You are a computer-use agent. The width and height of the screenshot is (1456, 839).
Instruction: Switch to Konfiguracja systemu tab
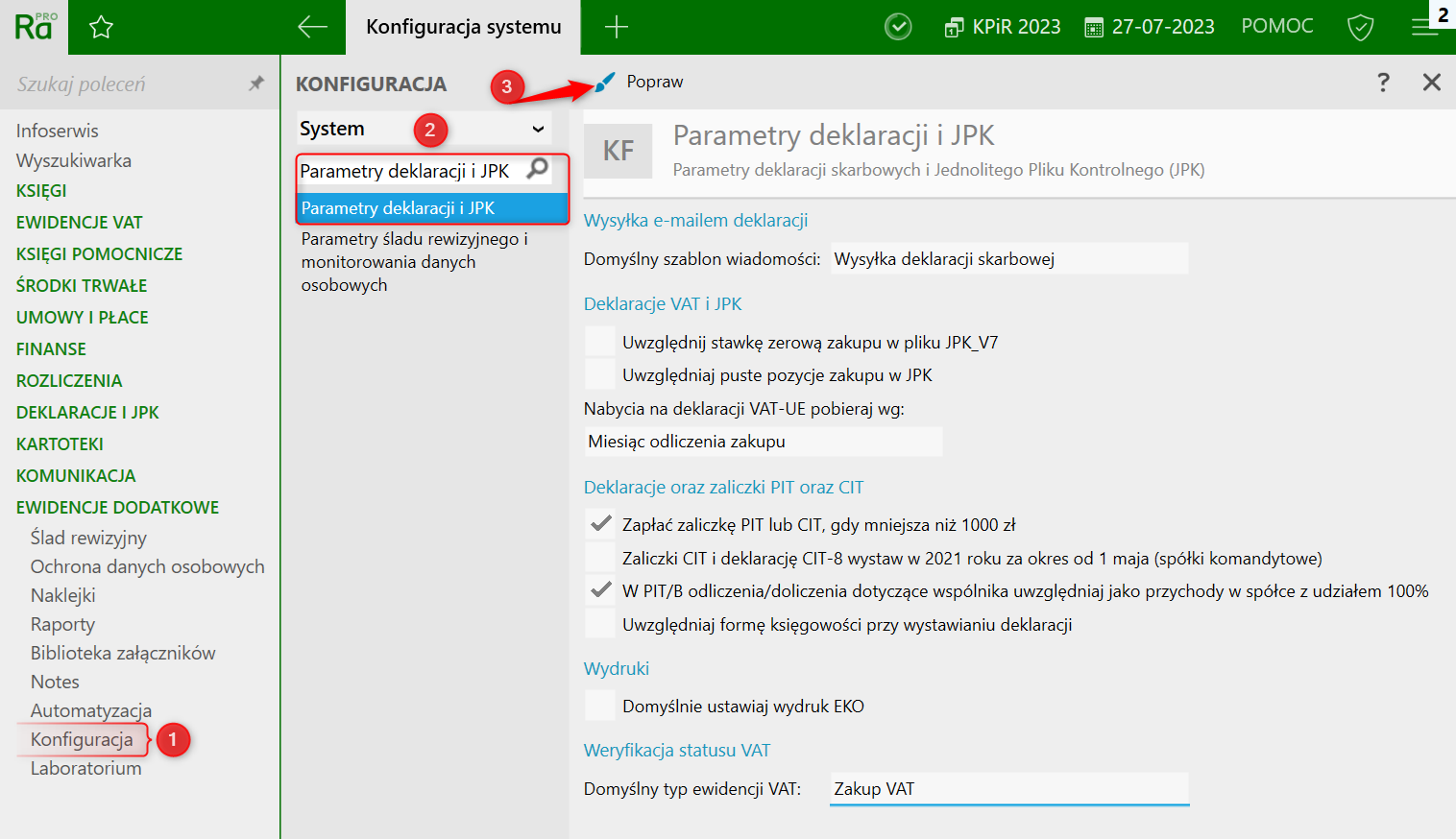(463, 27)
